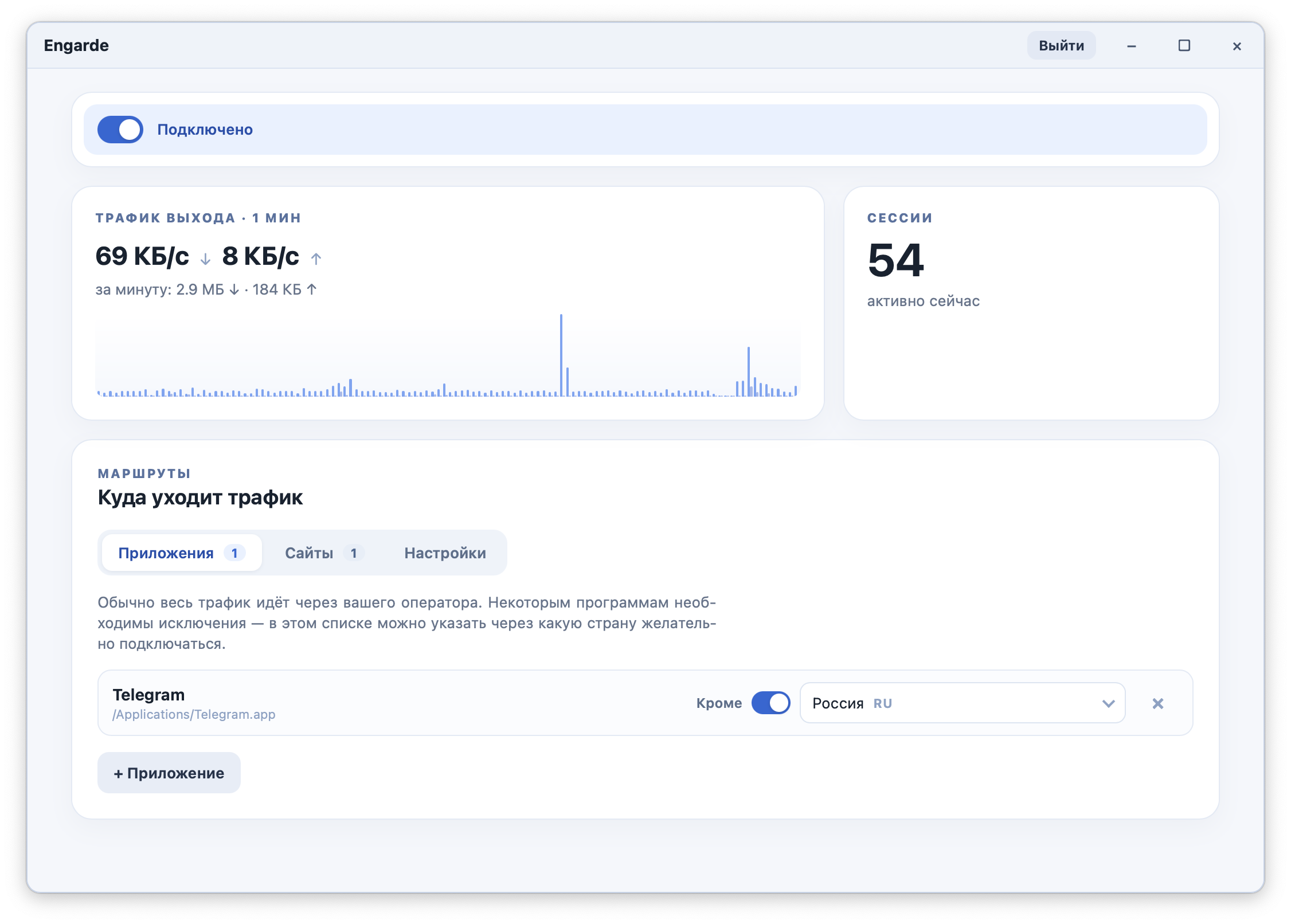Click the 54 sessions count
Viewport: 1291px width, 924px height.
[896, 260]
